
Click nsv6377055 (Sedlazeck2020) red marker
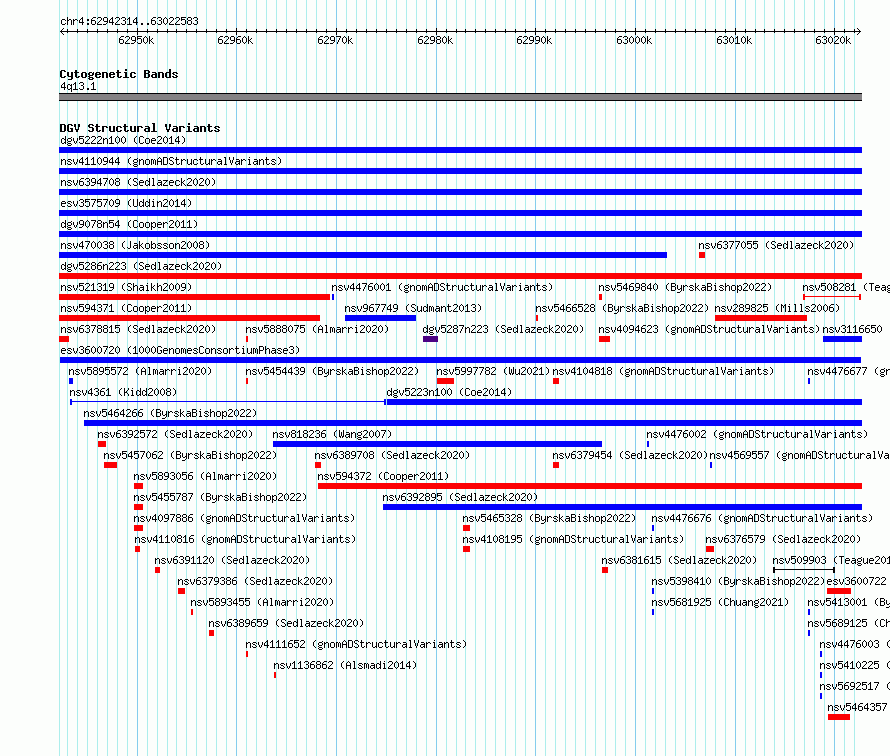[x=702, y=255]
